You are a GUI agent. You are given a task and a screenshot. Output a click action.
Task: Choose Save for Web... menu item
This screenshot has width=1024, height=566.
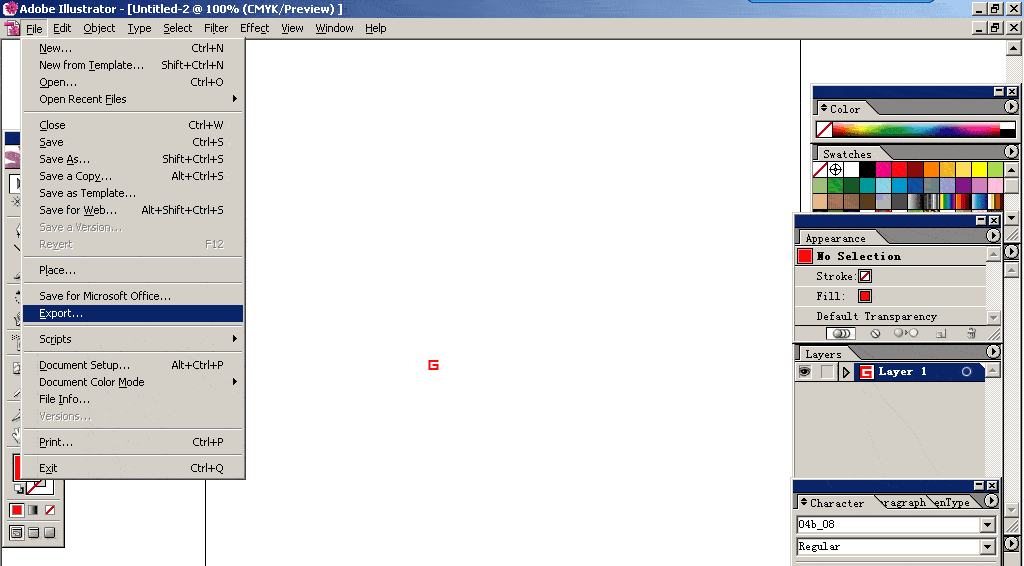pyautogui.click(x=133, y=210)
